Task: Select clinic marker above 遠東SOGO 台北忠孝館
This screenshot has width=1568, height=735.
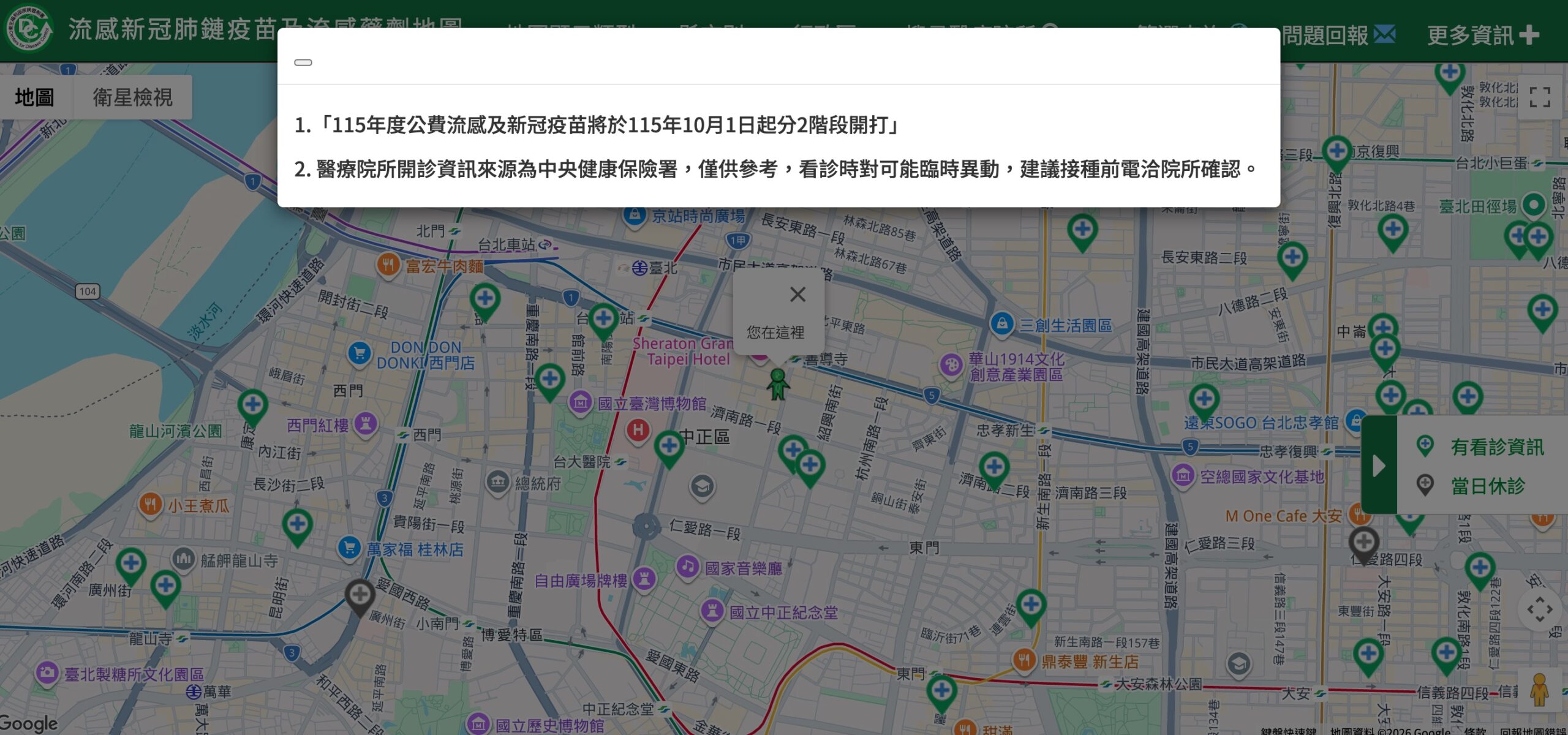Action: [x=1204, y=403]
